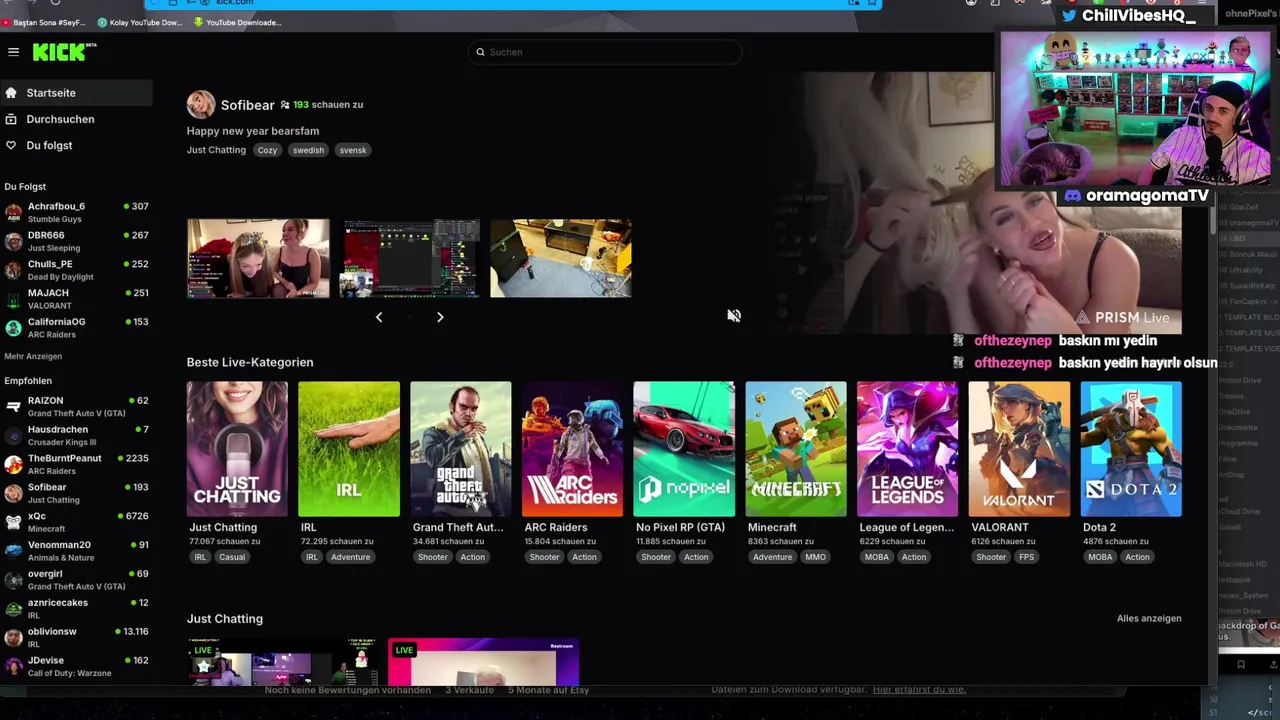Open Hausdrachen channel in recommended list
1280x720 pixels.
76,435
